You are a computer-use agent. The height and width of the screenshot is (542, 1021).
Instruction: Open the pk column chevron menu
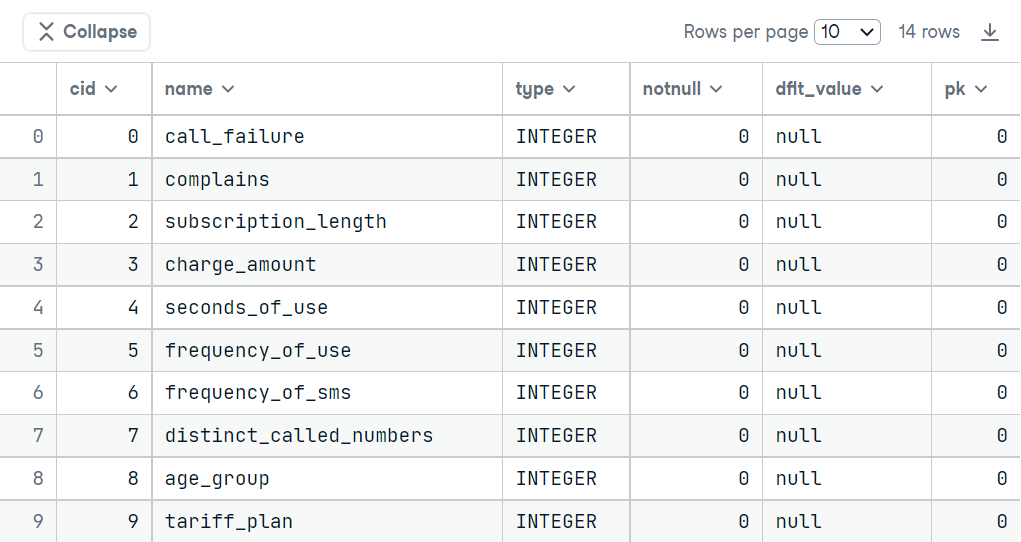tap(981, 89)
